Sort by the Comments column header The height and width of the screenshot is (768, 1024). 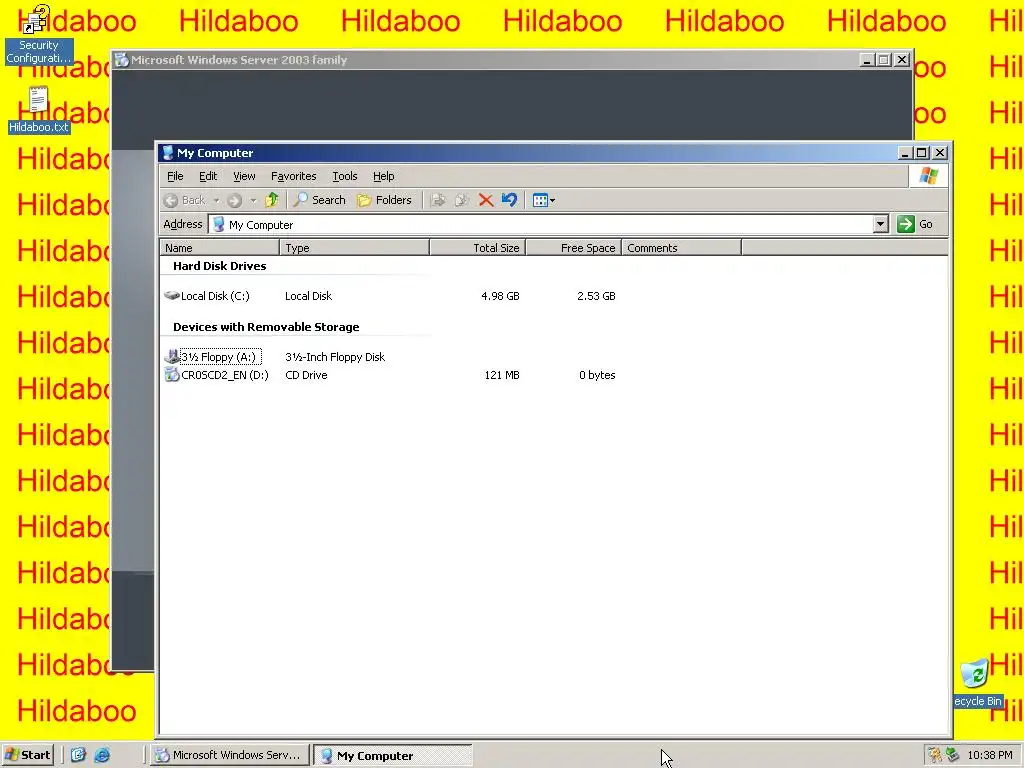click(x=681, y=248)
